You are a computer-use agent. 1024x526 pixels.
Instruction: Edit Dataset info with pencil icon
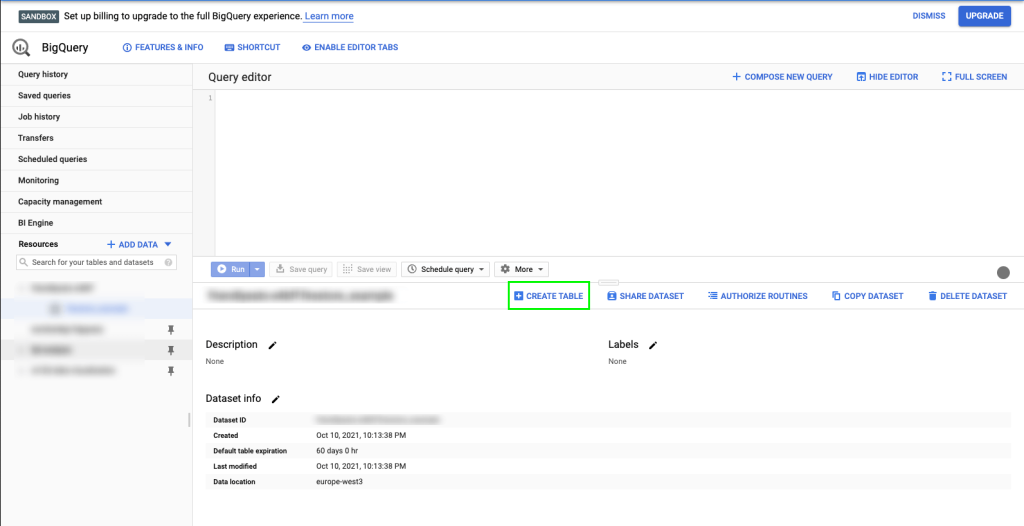point(276,399)
